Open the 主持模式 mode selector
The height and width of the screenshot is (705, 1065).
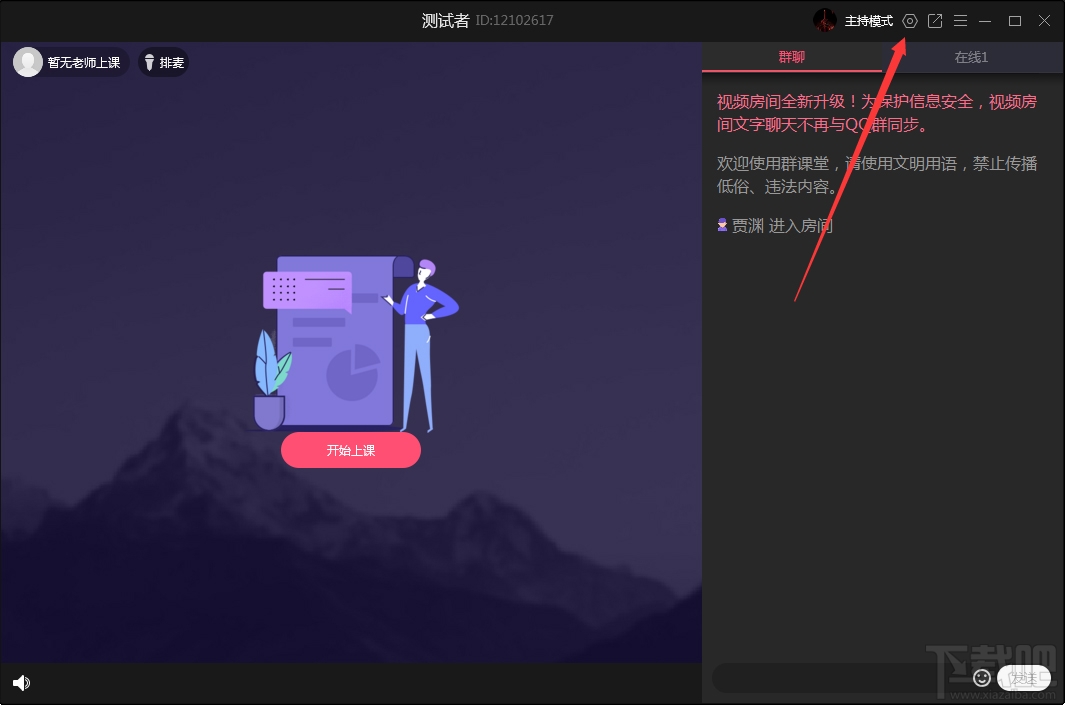[x=868, y=20]
